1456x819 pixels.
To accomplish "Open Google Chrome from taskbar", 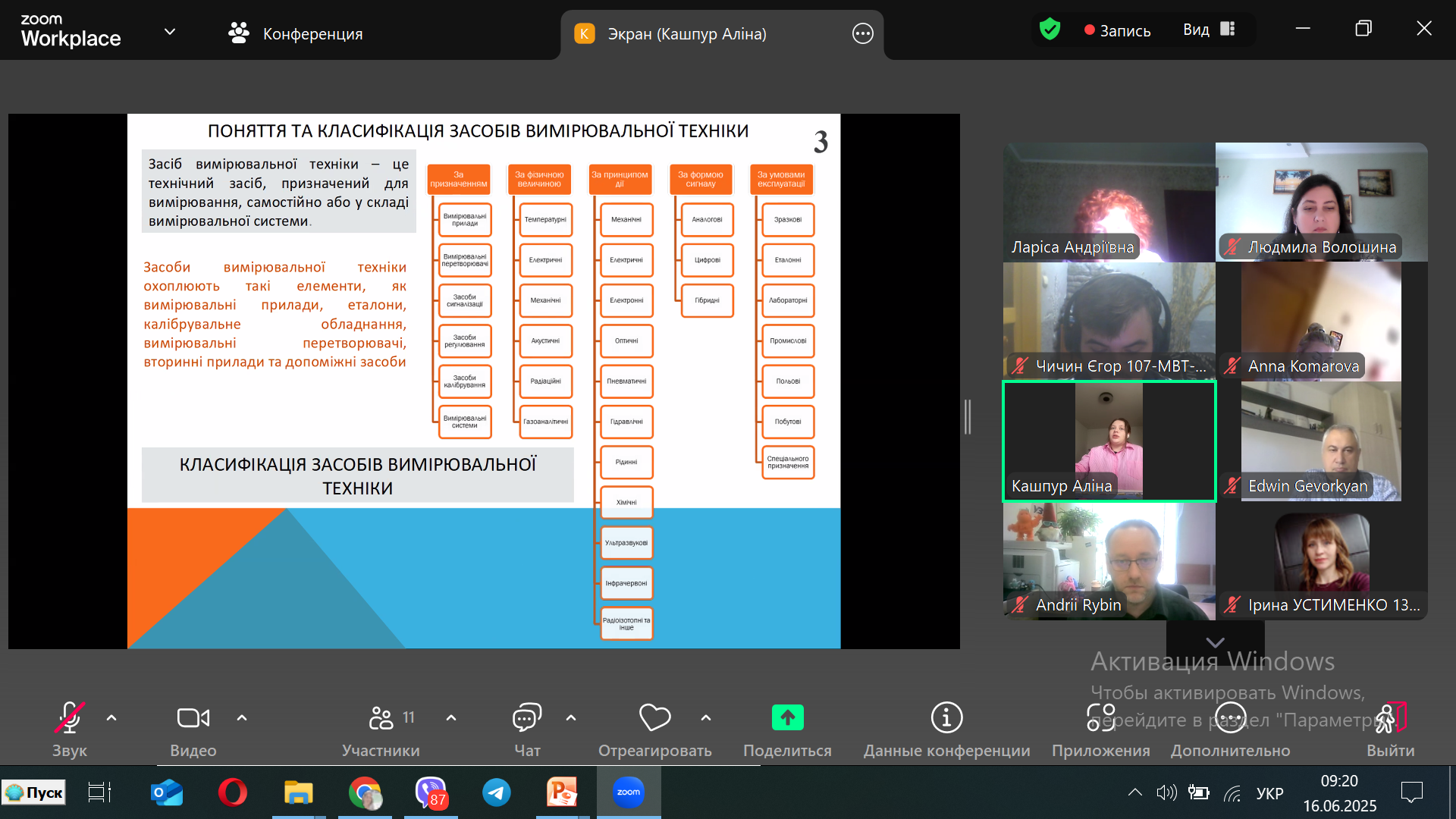I will click(x=365, y=792).
